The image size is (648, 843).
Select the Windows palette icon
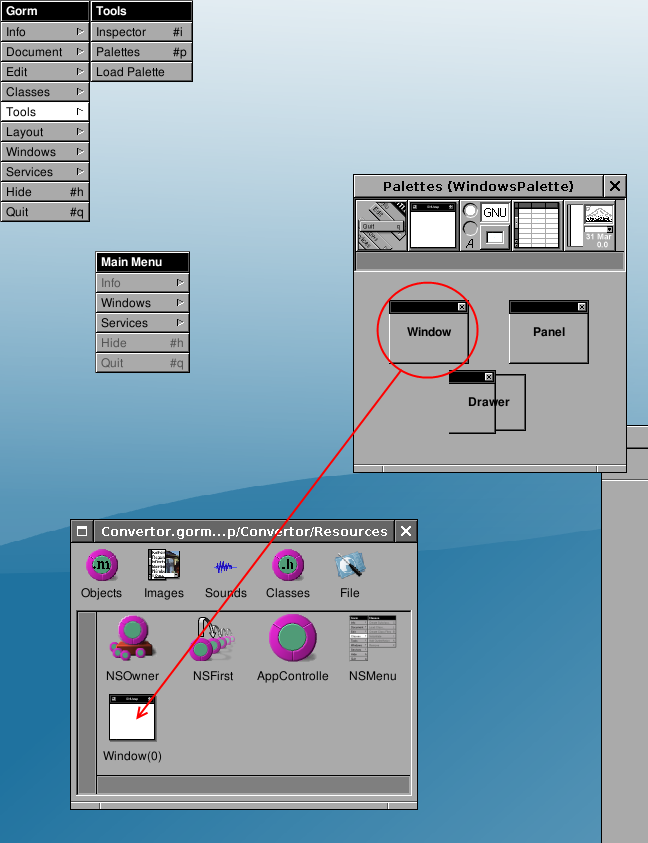tap(433, 225)
